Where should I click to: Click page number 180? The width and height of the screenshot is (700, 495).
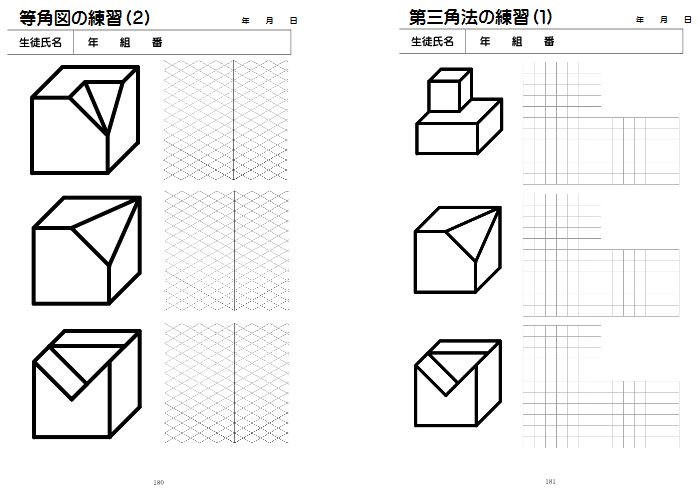coord(158,483)
